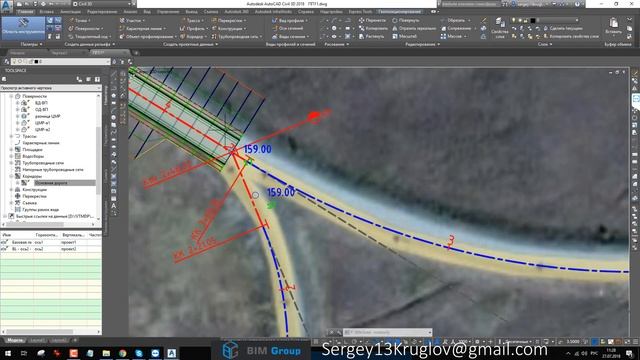Expand Создать проектные данные panel title
Screen dimensions: 640x360
coord(190,44)
